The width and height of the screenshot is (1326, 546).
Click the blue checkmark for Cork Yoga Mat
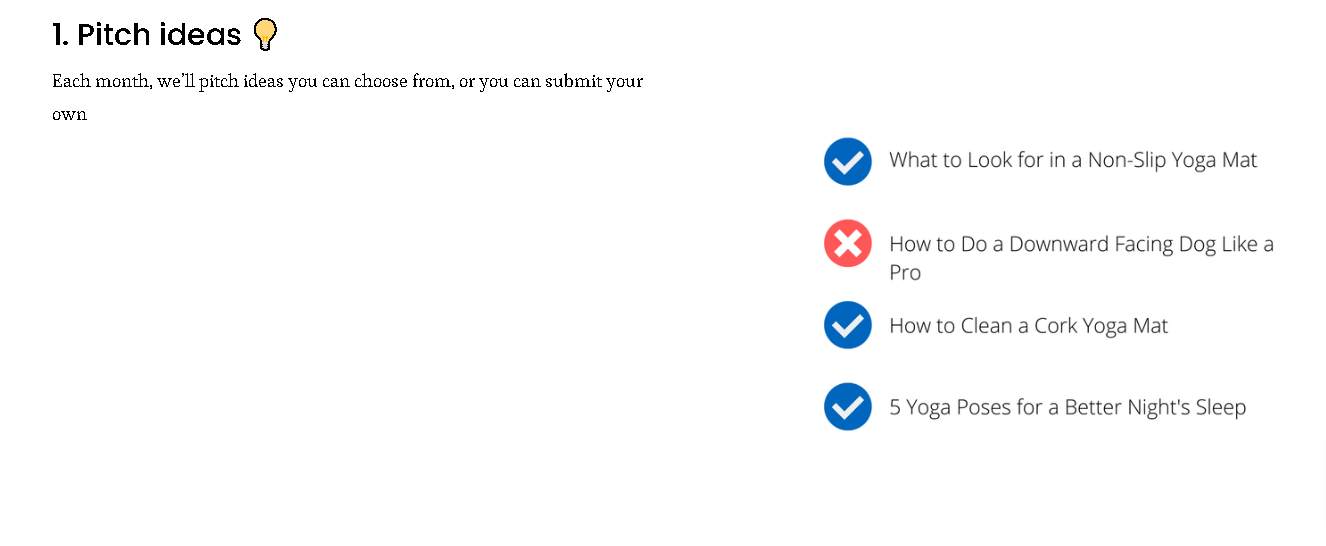(x=848, y=325)
